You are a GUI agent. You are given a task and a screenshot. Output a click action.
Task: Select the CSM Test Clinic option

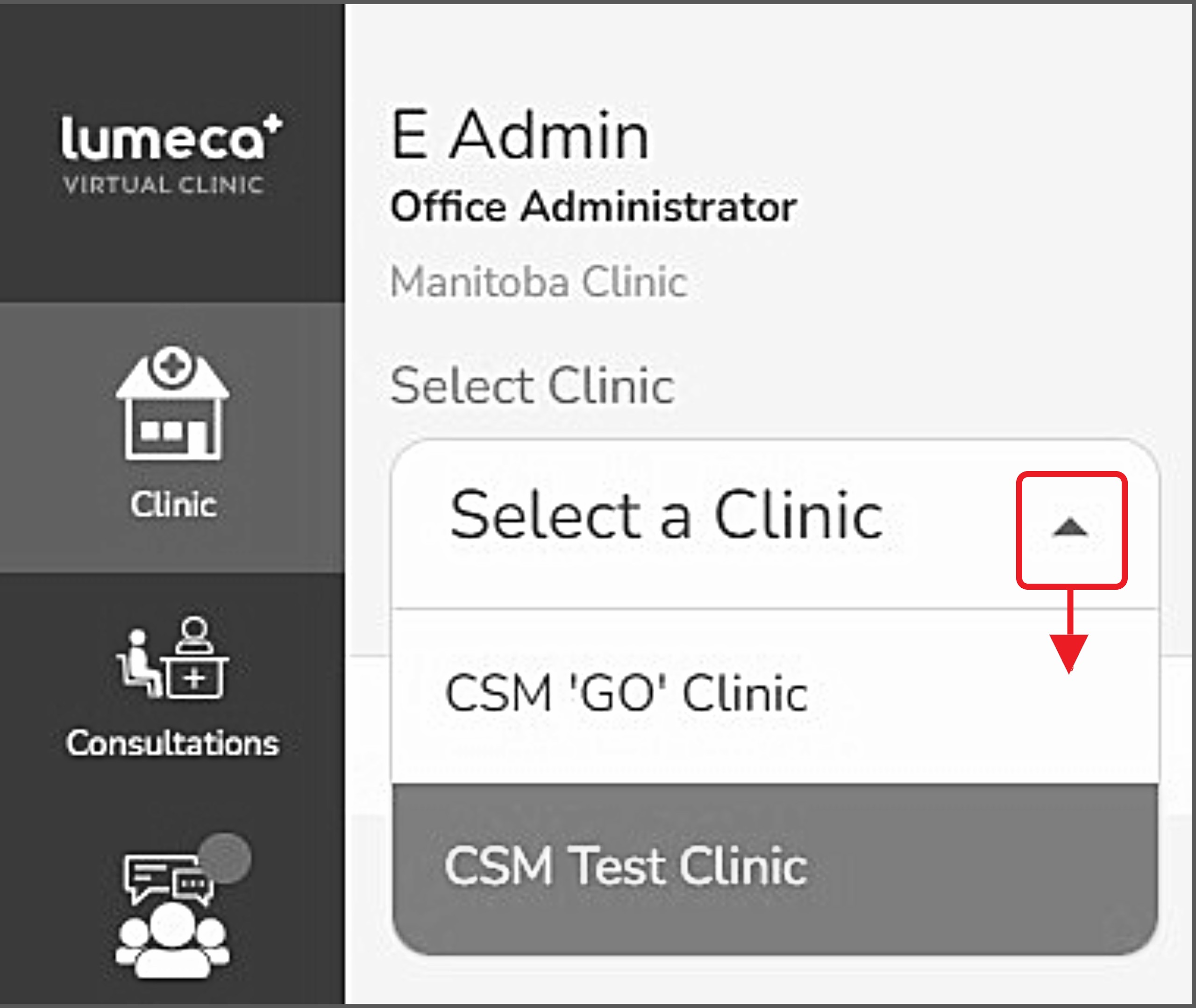pyautogui.click(x=626, y=867)
